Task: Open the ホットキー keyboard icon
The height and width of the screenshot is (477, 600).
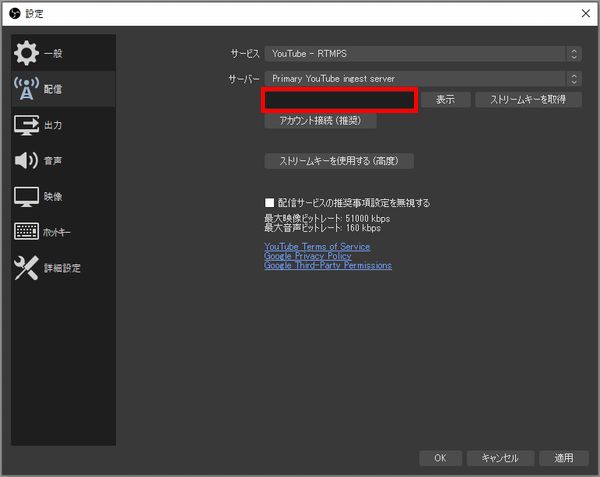Action: (26, 231)
